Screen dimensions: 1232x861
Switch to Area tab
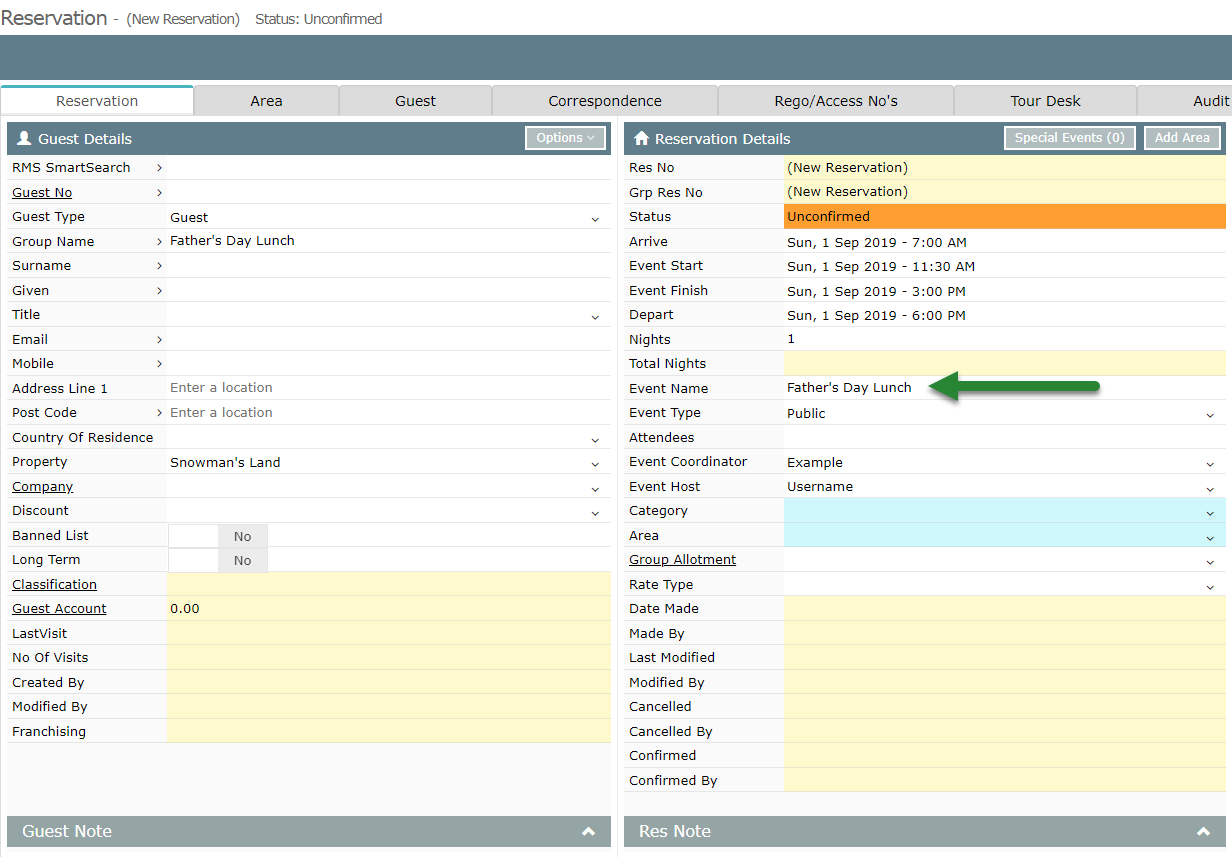click(266, 100)
